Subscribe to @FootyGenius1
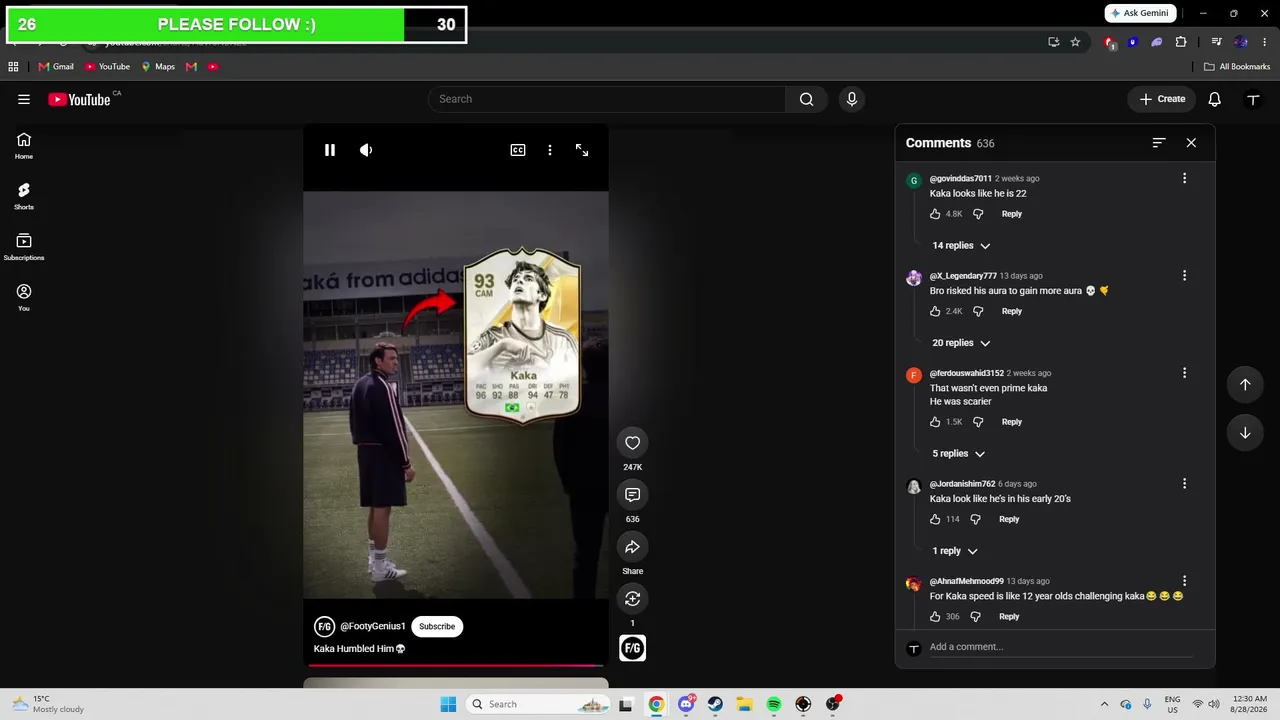 click(x=437, y=627)
